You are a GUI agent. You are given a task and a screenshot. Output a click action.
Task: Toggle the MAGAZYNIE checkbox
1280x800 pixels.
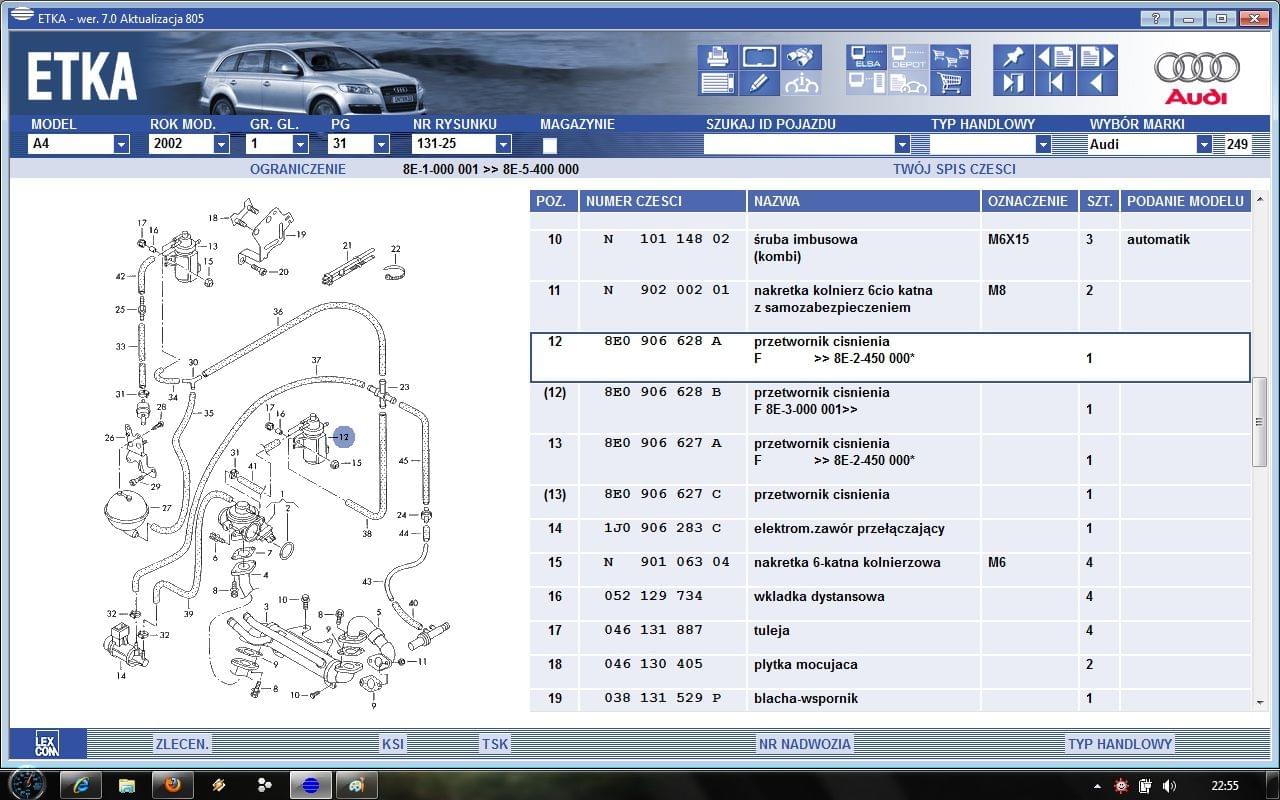click(x=550, y=145)
